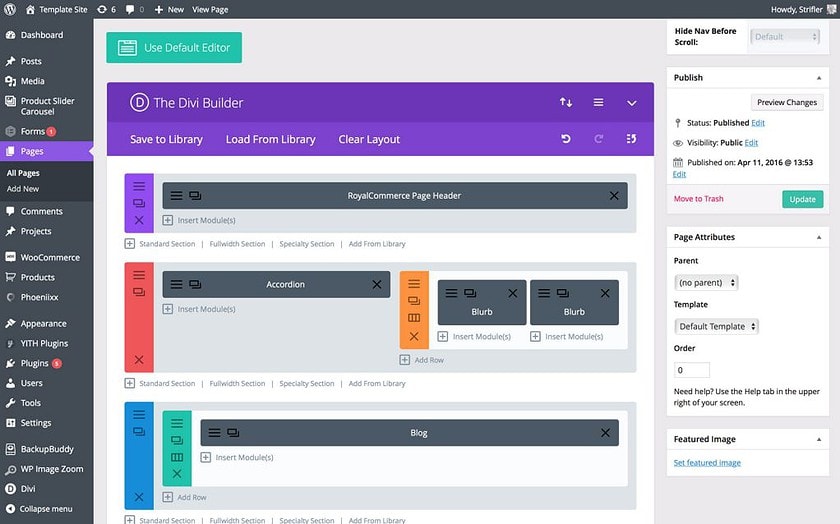Image resolution: width=840 pixels, height=524 pixels.
Task: Click the WordPress logo in admin bar
Action: click(10, 9)
